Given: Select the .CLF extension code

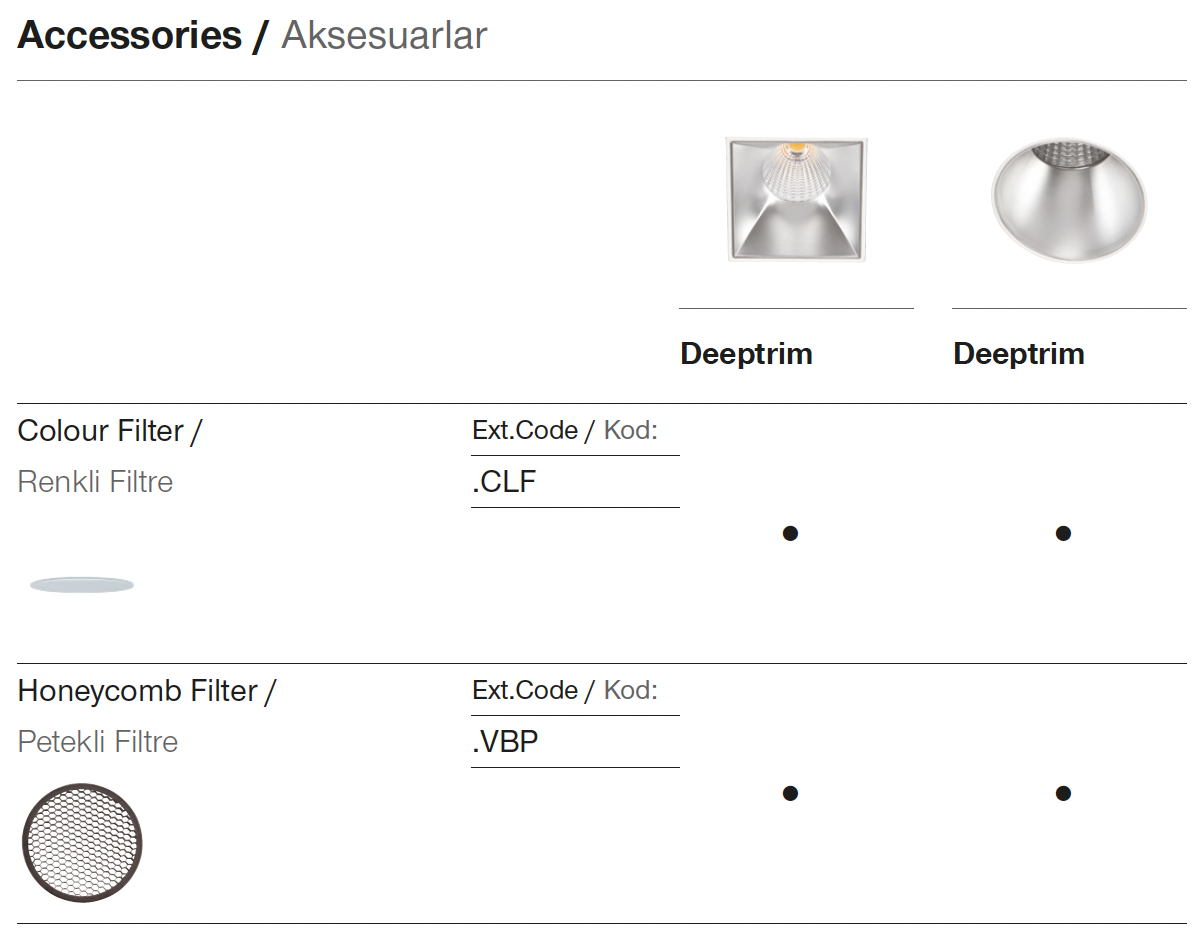Looking at the screenshot, I should [505, 482].
